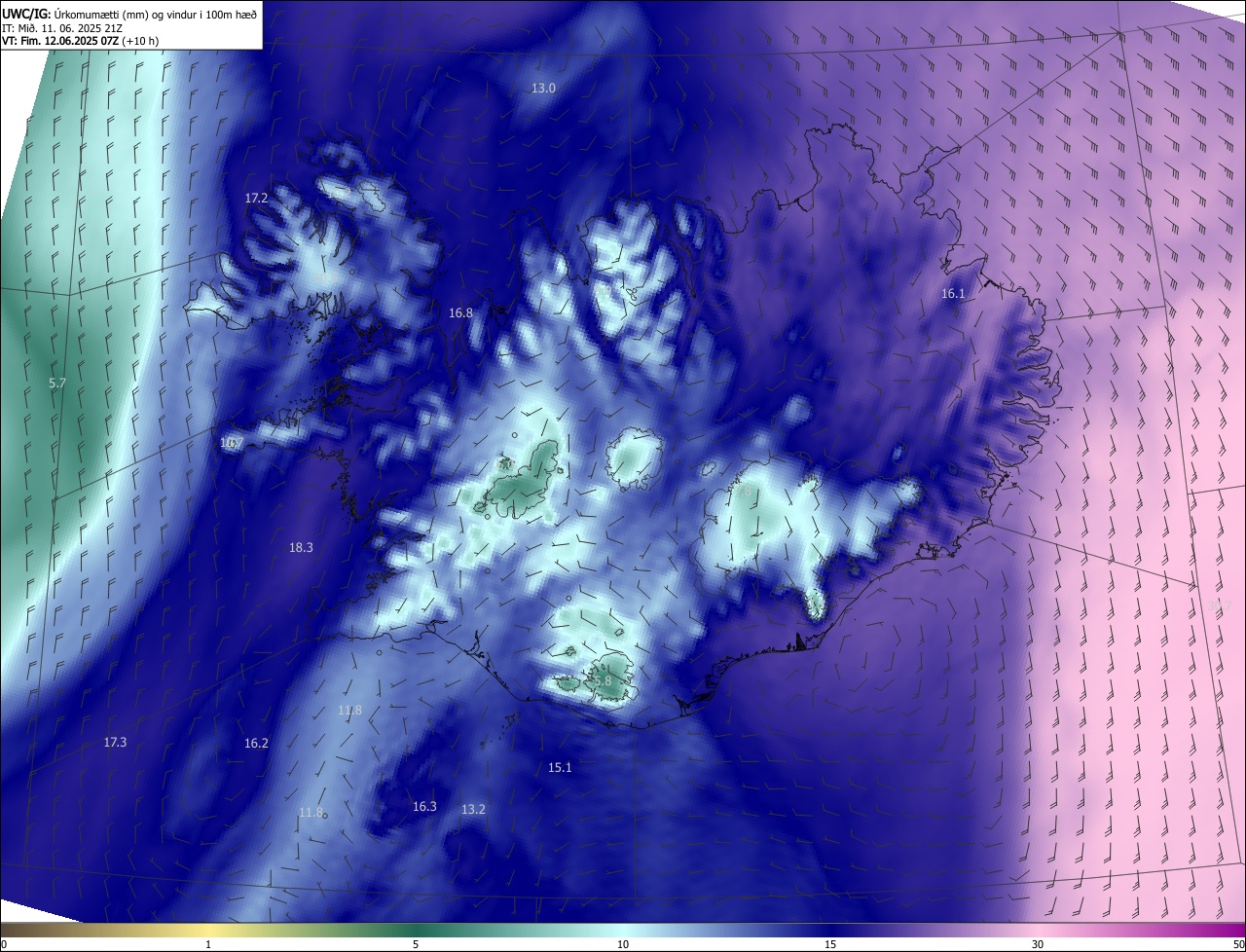Click the 17.2 value label

click(x=256, y=198)
